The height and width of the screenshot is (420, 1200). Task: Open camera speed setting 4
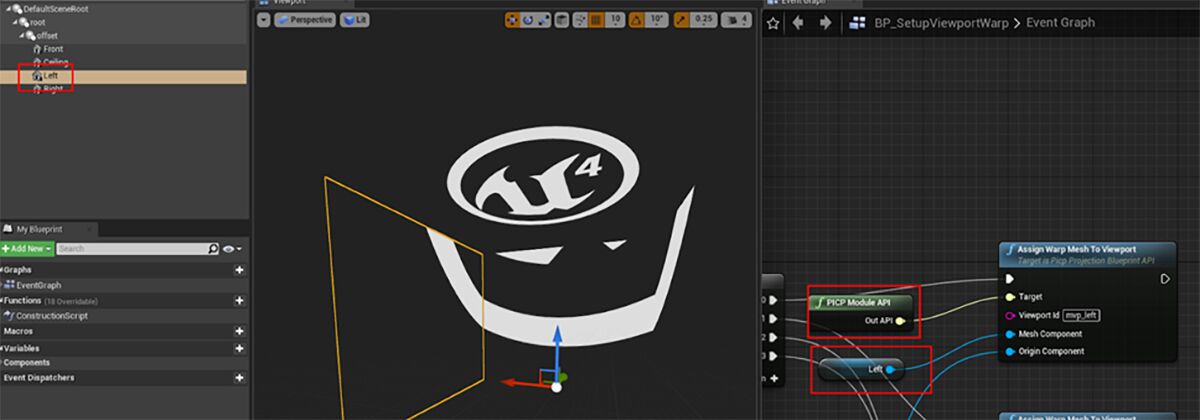coord(739,20)
